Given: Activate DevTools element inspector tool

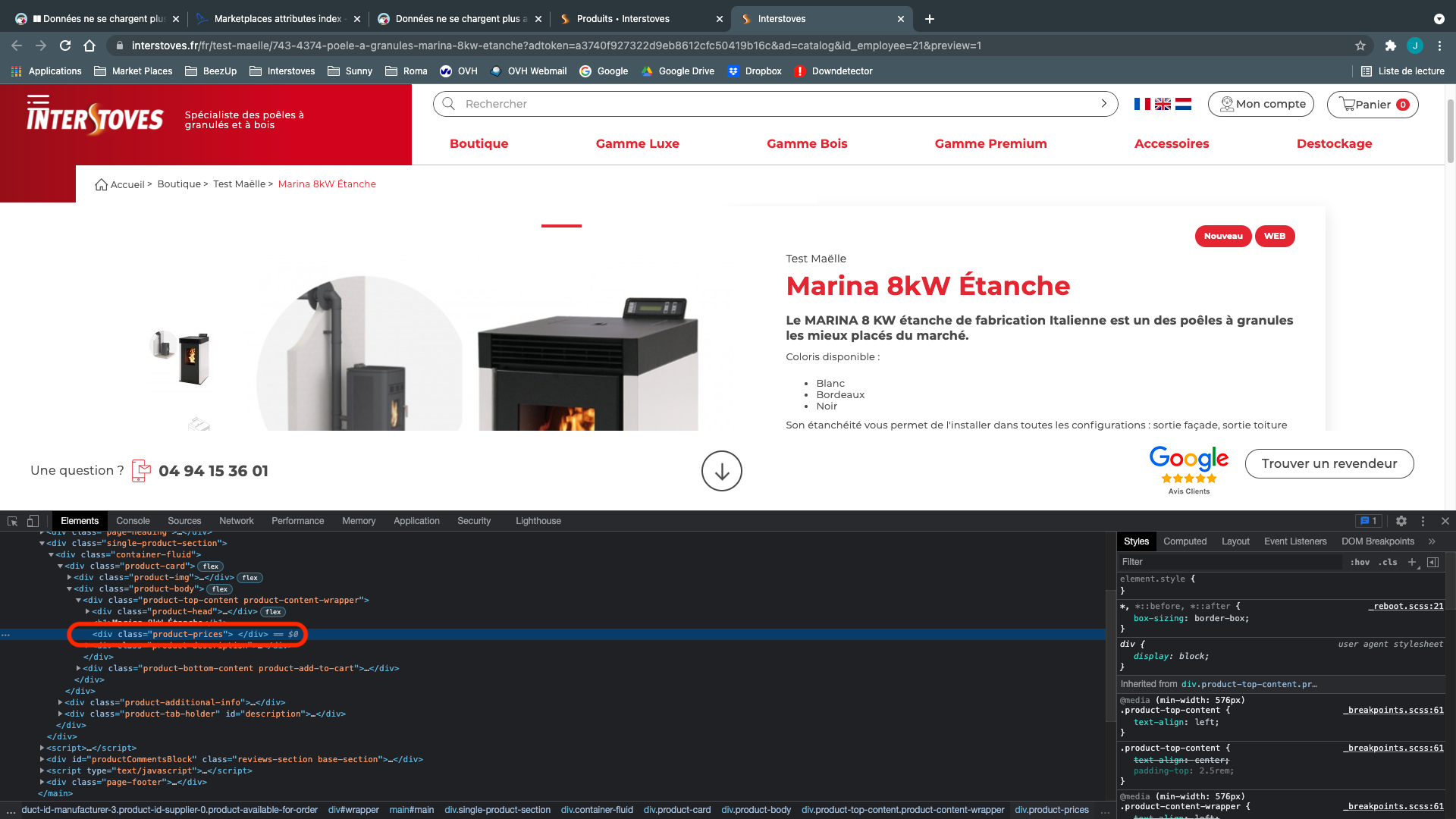Looking at the screenshot, I should tap(12, 521).
